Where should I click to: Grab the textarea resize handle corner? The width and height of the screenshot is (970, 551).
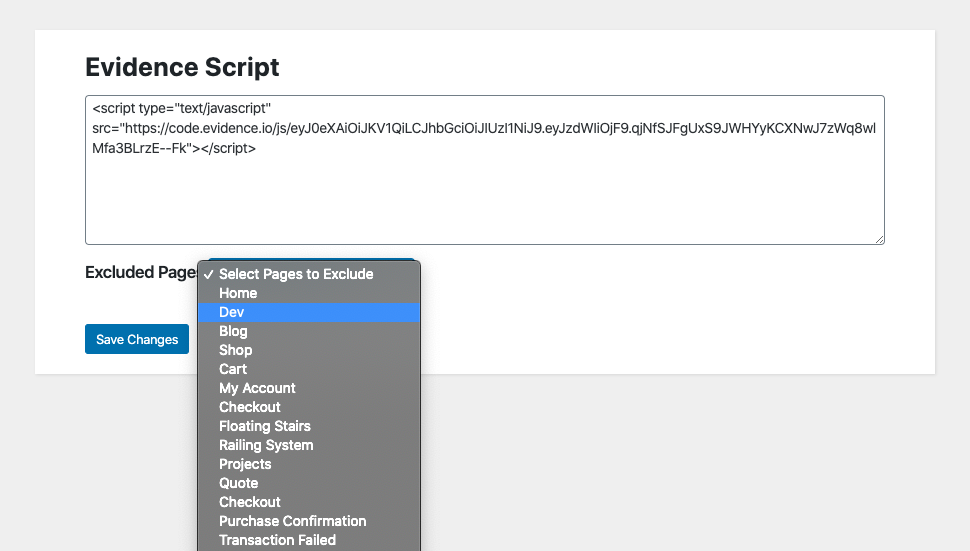click(880, 239)
